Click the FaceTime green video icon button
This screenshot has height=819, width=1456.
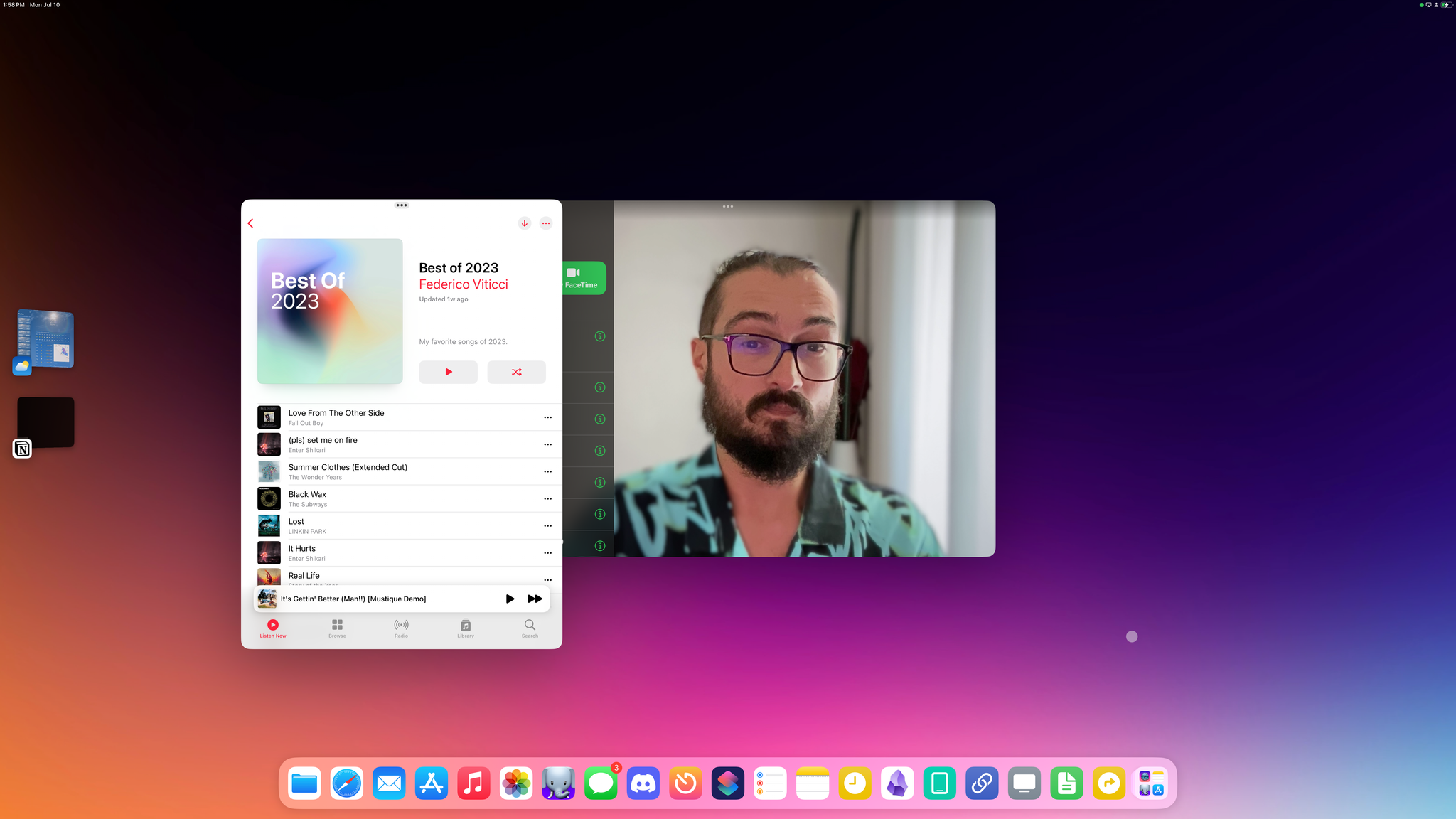[580, 278]
